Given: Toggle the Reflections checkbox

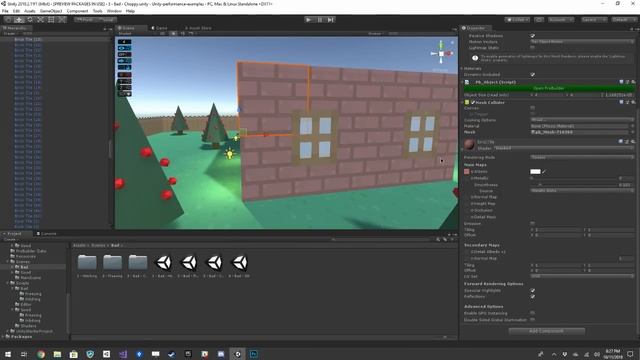Looking at the screenshot, I should 533,296.
